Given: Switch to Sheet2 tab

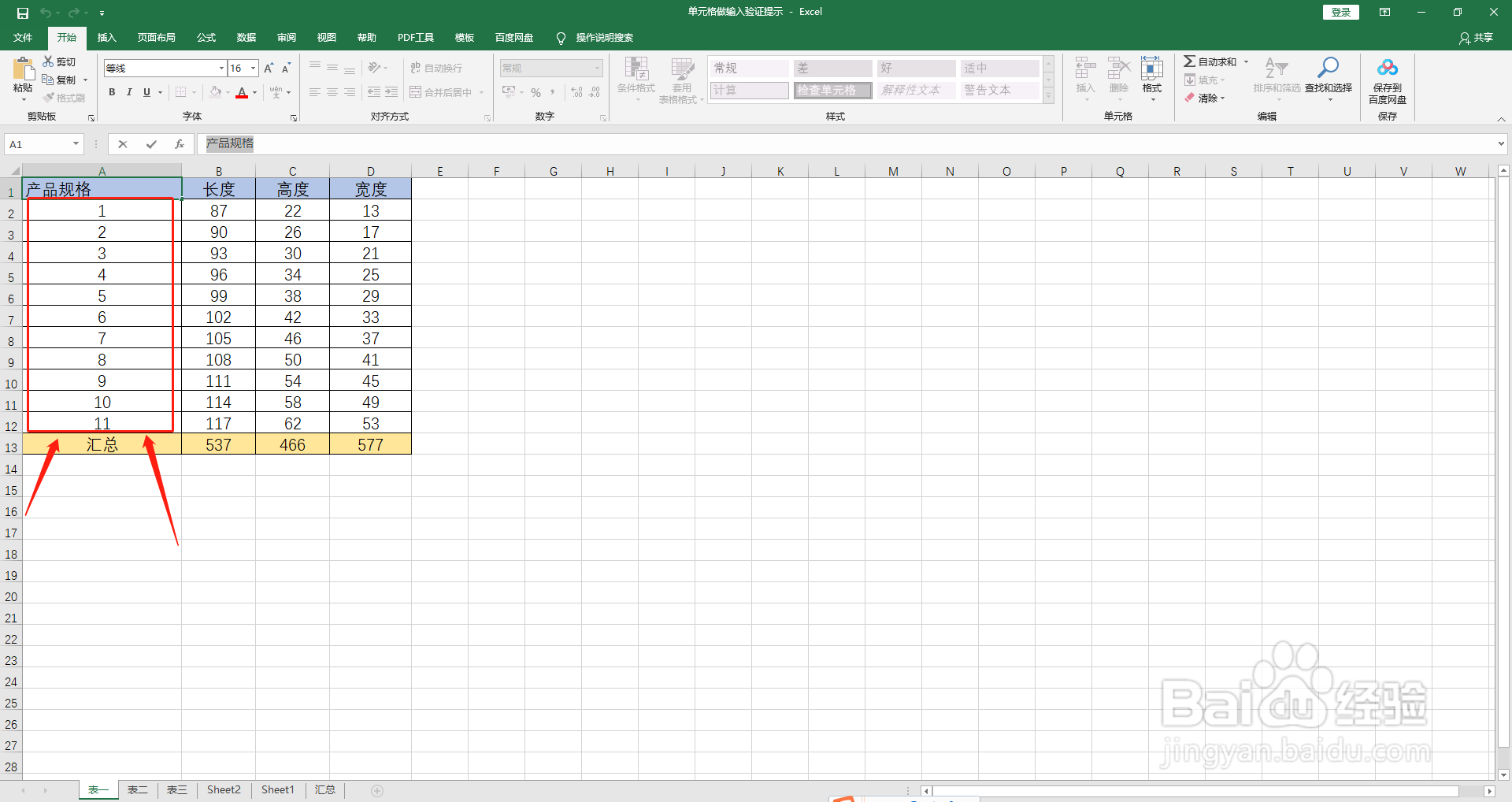Looking at the screenshot, I should click(224, 790).
